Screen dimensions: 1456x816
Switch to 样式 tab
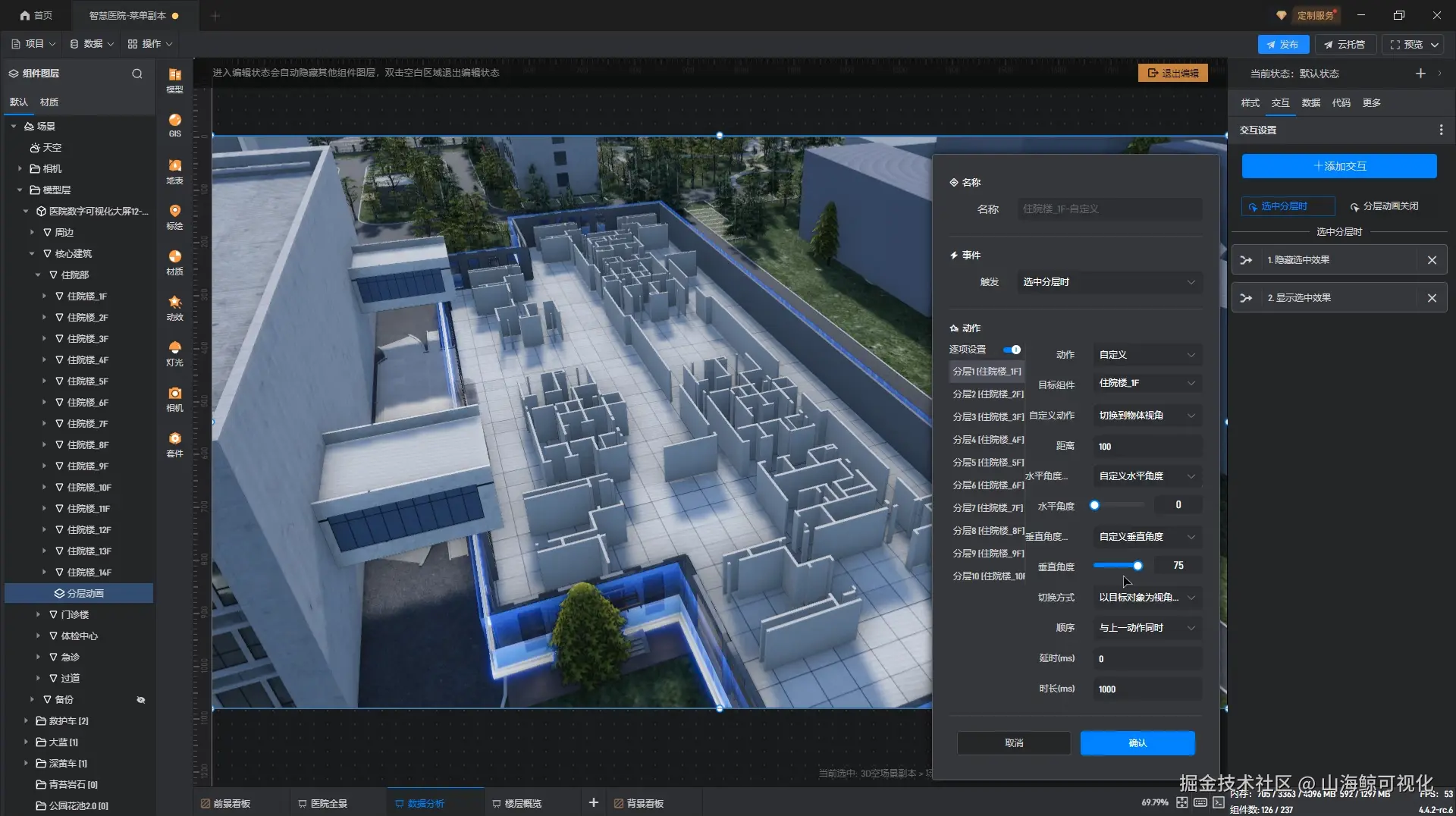(1250, 103)
